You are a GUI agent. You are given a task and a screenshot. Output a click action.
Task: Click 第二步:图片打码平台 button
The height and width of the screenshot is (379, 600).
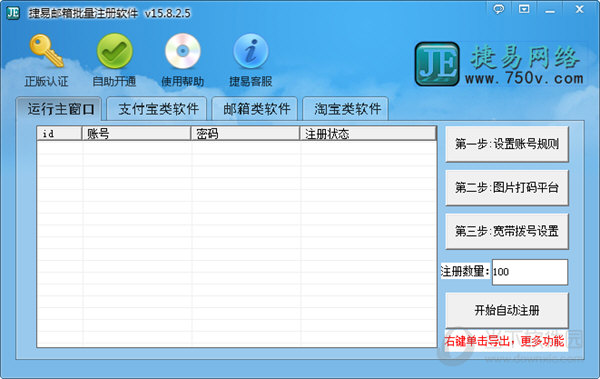point(507,188)
